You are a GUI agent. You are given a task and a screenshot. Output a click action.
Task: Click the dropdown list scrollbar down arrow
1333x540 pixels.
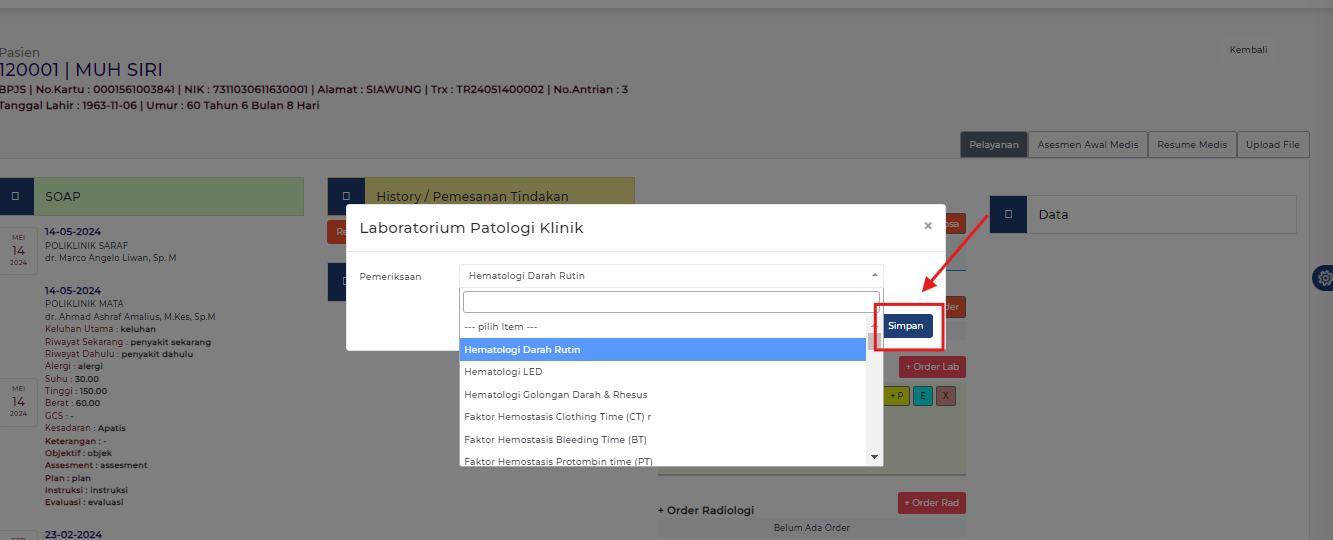click(875, 456)
